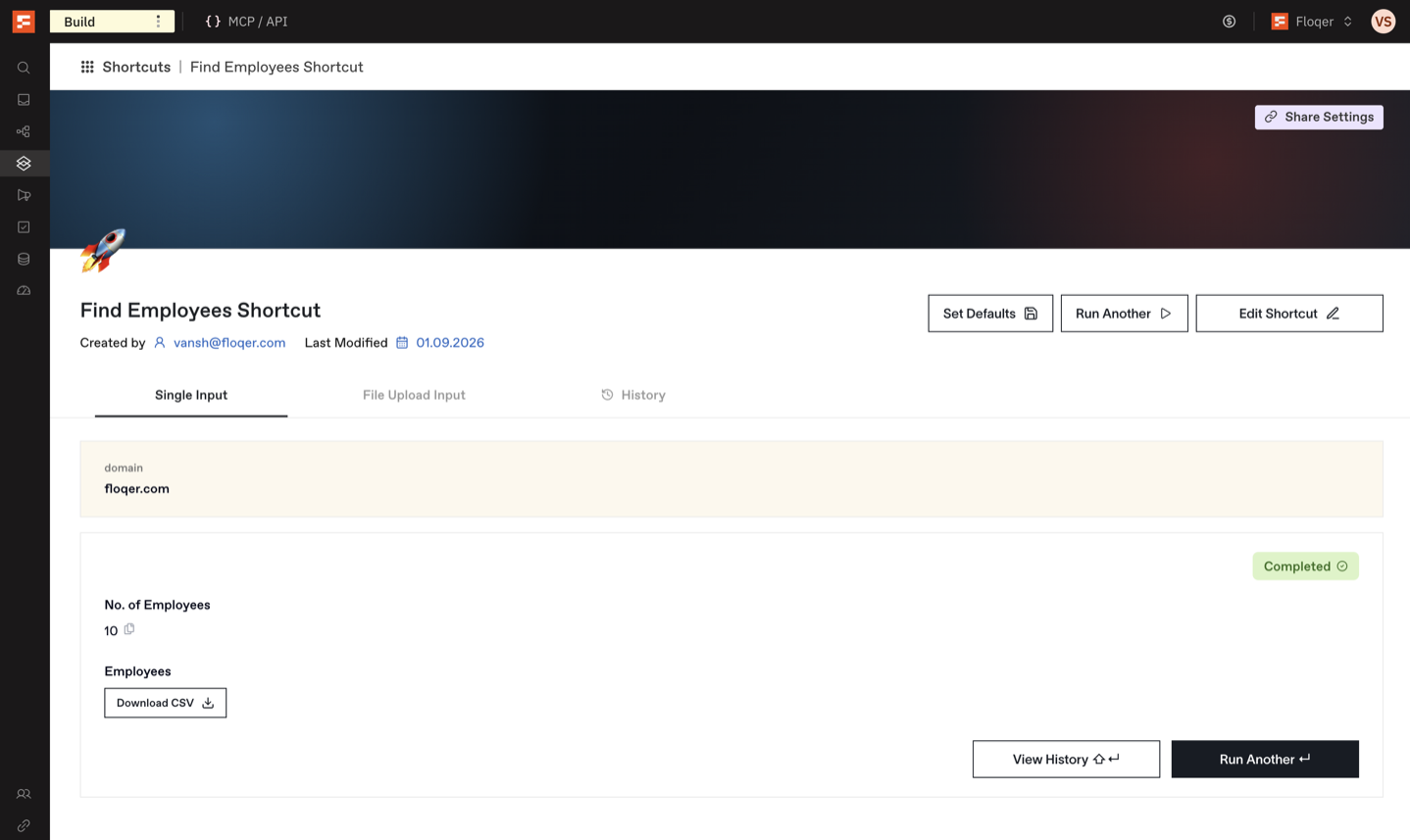The width and height of the screenshot is (1410, 840).
Task: Click the credits dollar icon in the top bar
Action: pyautogui.click(x=1229, y=22)
